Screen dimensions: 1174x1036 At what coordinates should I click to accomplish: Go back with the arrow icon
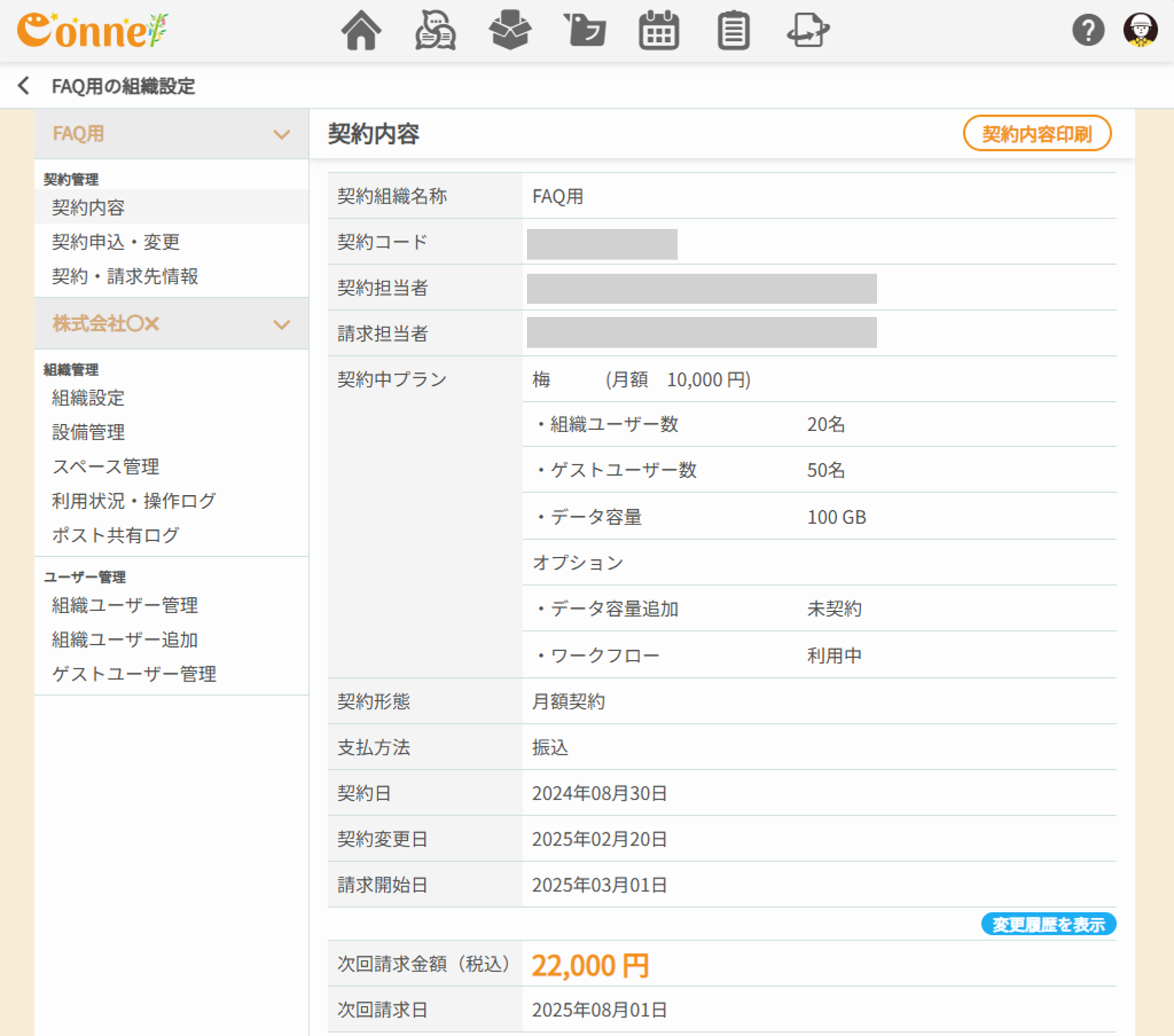(x=24, y=86)
